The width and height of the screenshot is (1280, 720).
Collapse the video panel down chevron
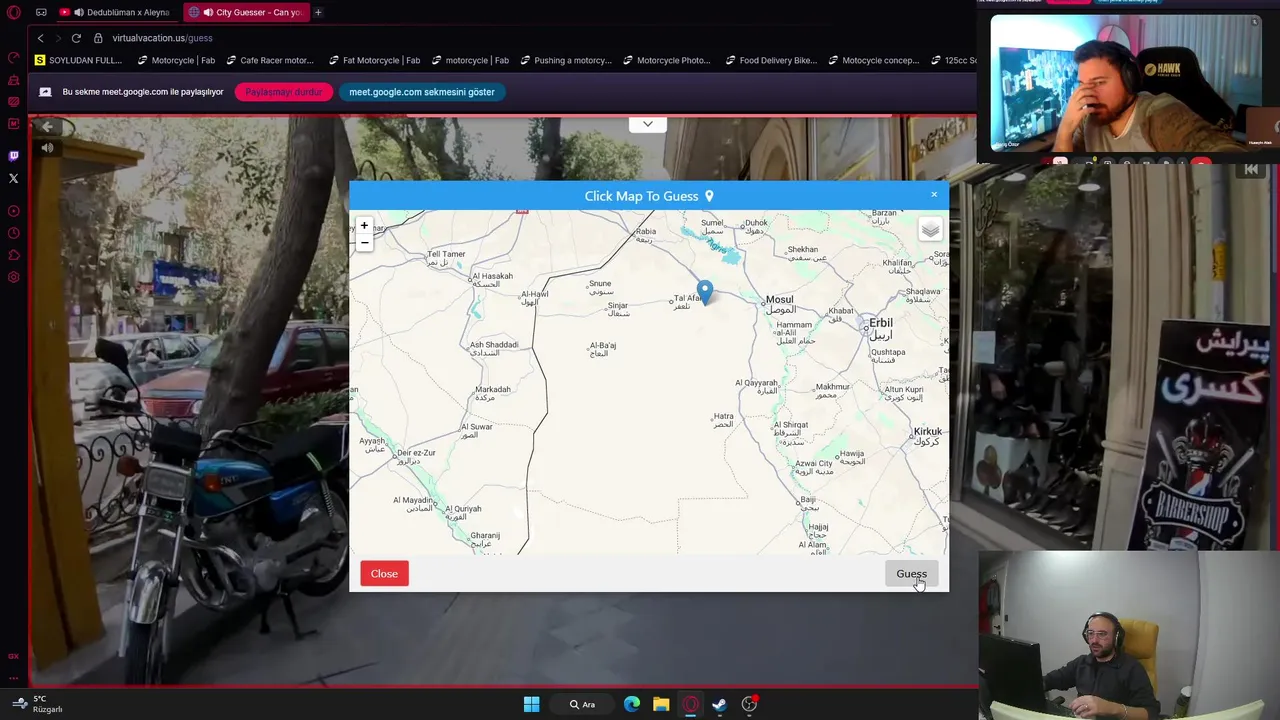[648, 124]
